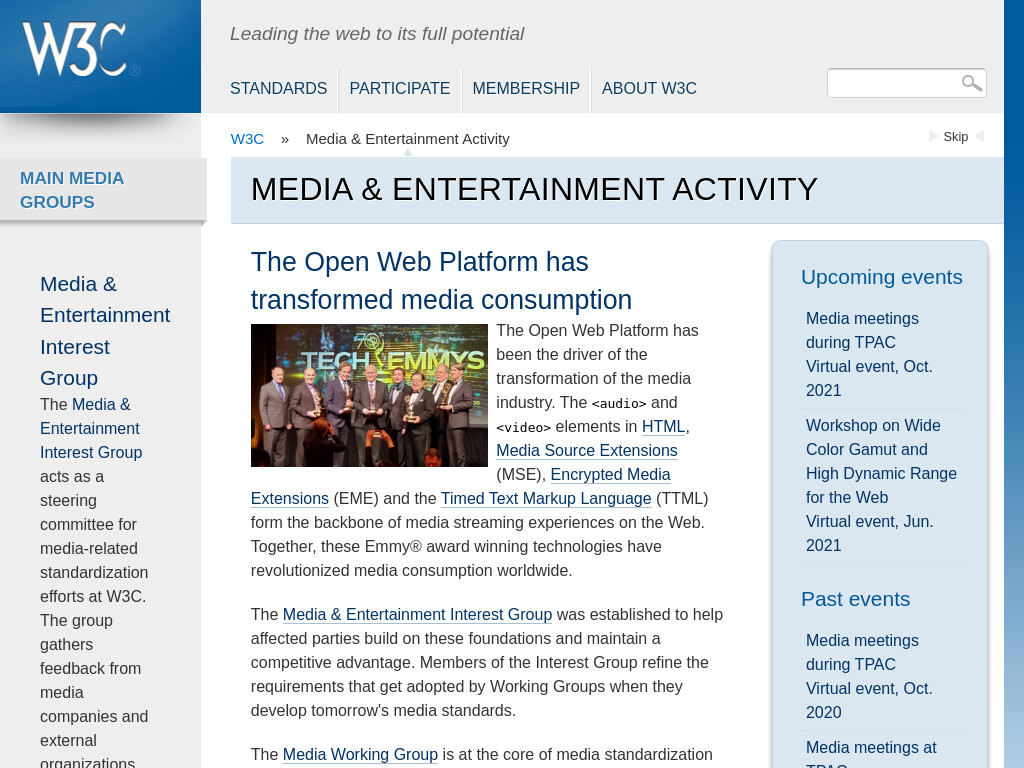Click the W3C breadcrumb link
This screenshot has height=768, width=1024.
[x=247, y=139]
